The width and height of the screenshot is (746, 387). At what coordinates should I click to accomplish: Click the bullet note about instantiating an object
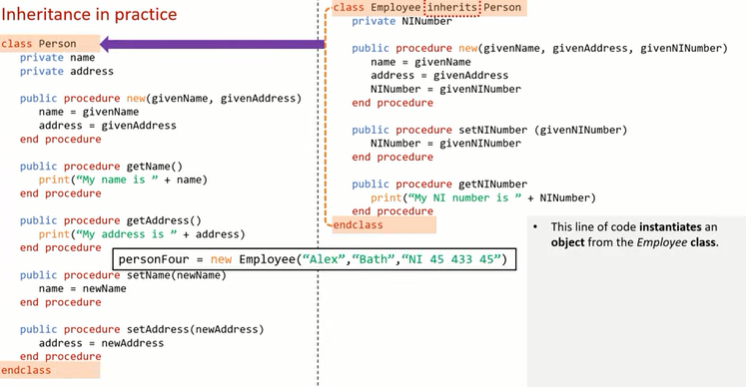click(x=634, y=235)
